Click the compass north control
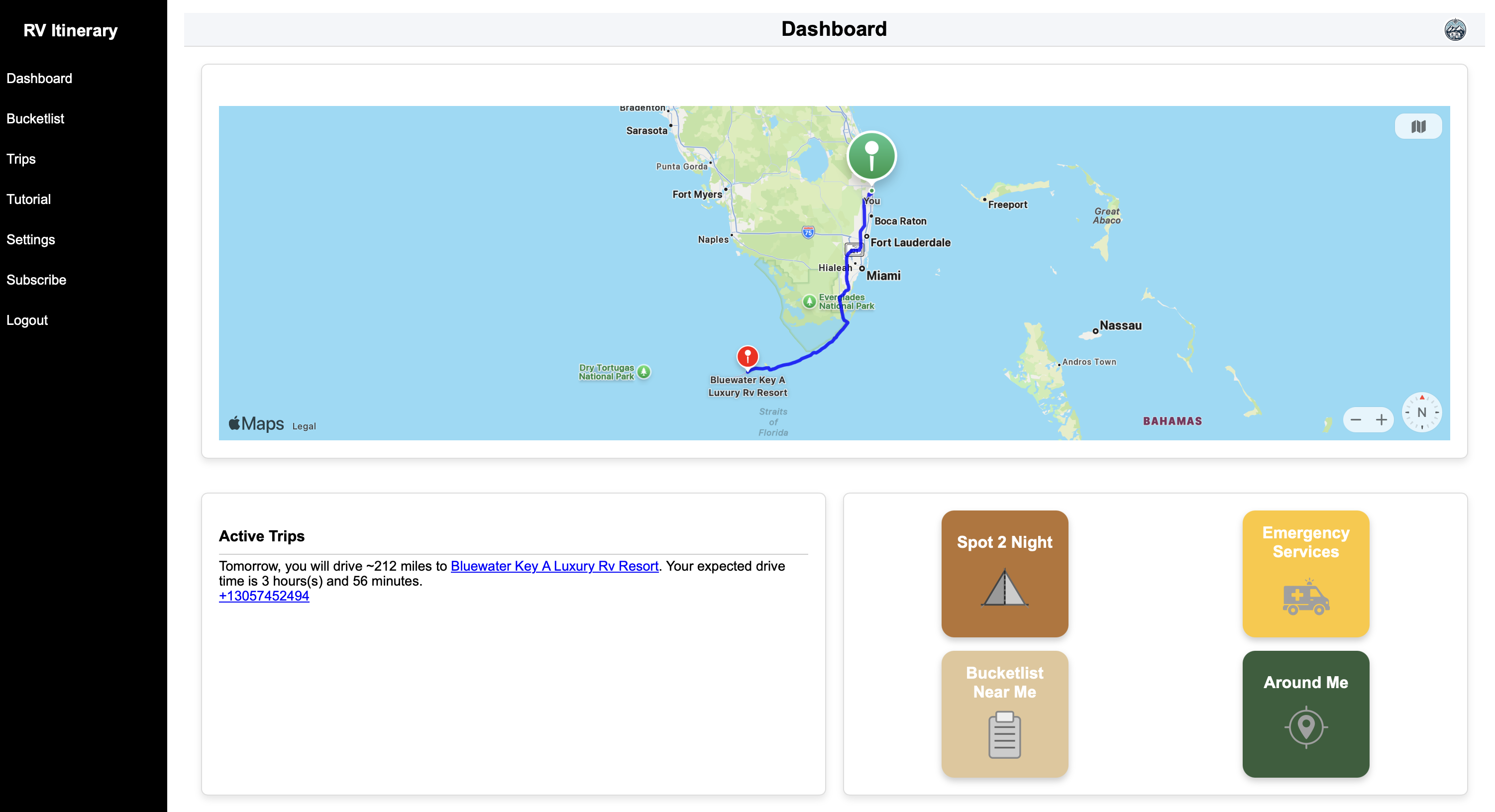The height and width of the screenshot is (812, 1495). [x=1422, y=412]
